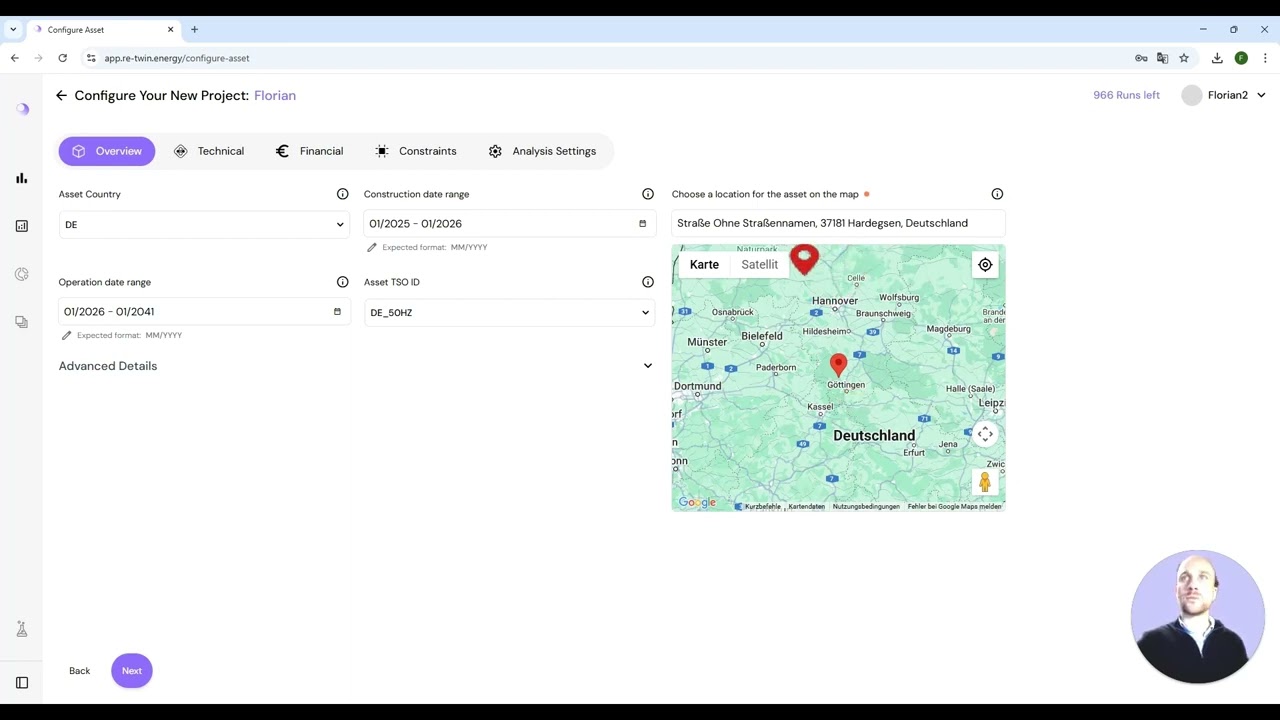Center map on my current location
The width and height of the screenshot is (1280, 720).
pyautogui.click(x=985, y=265)
